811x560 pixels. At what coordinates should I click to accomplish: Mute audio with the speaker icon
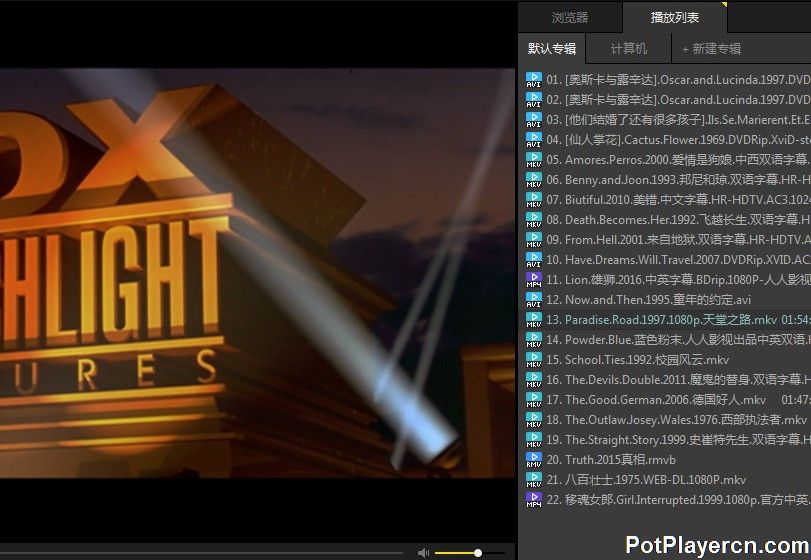pyautogui.click(x=423, y=553)
